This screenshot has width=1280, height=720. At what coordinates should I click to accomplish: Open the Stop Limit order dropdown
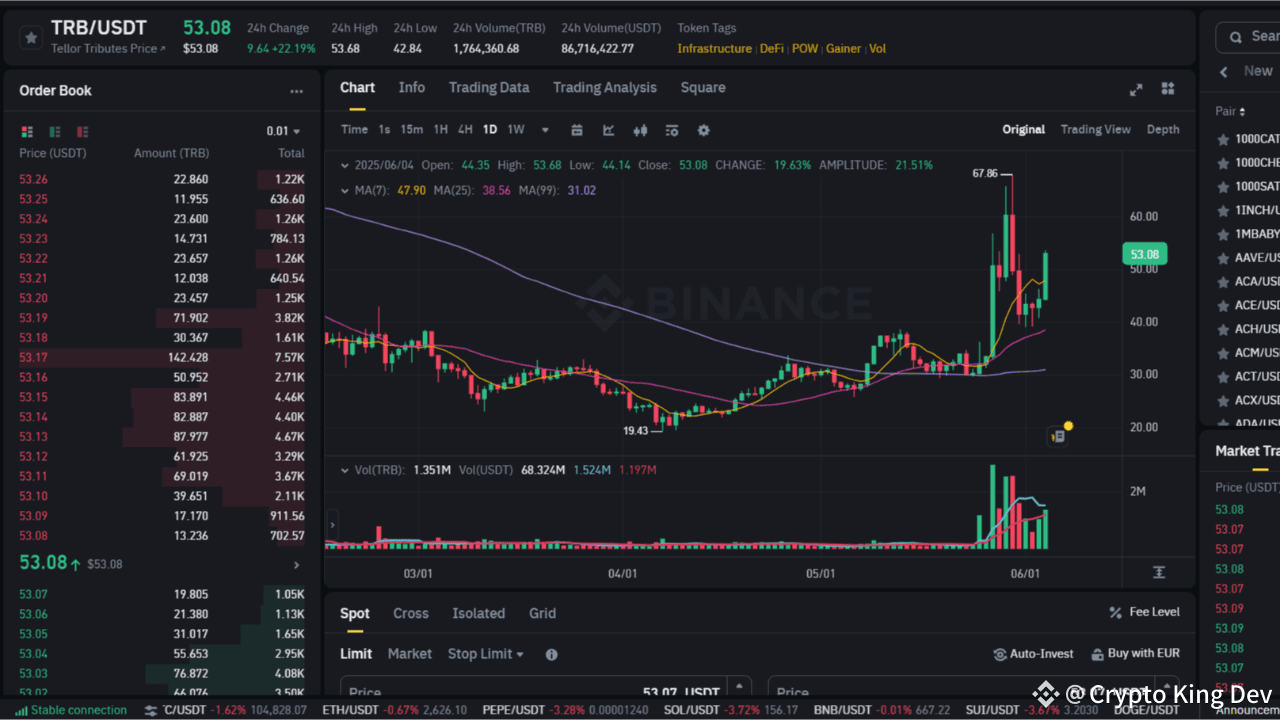(486, 654)
